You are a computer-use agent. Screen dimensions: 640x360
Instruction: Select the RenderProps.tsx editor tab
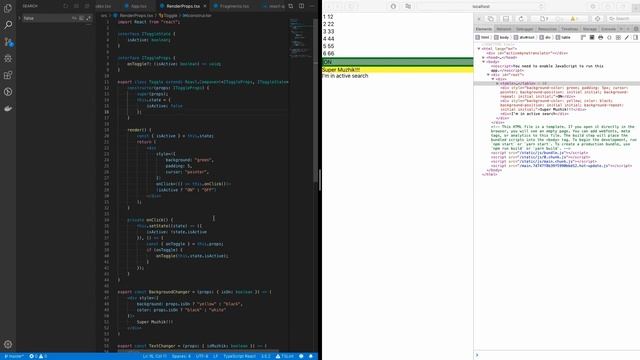coord(183,6)
